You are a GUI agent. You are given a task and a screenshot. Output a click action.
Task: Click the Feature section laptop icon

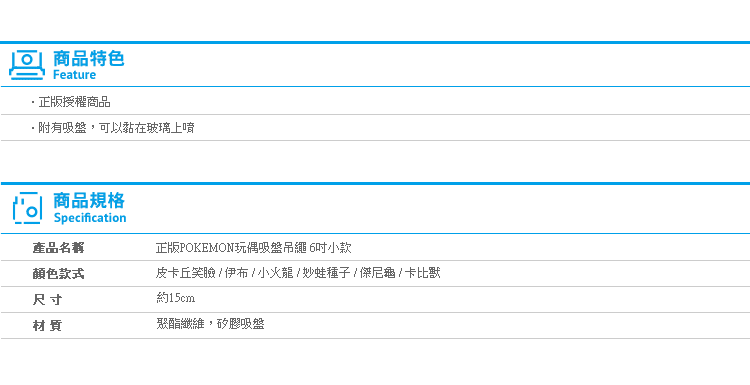point(27,65)
